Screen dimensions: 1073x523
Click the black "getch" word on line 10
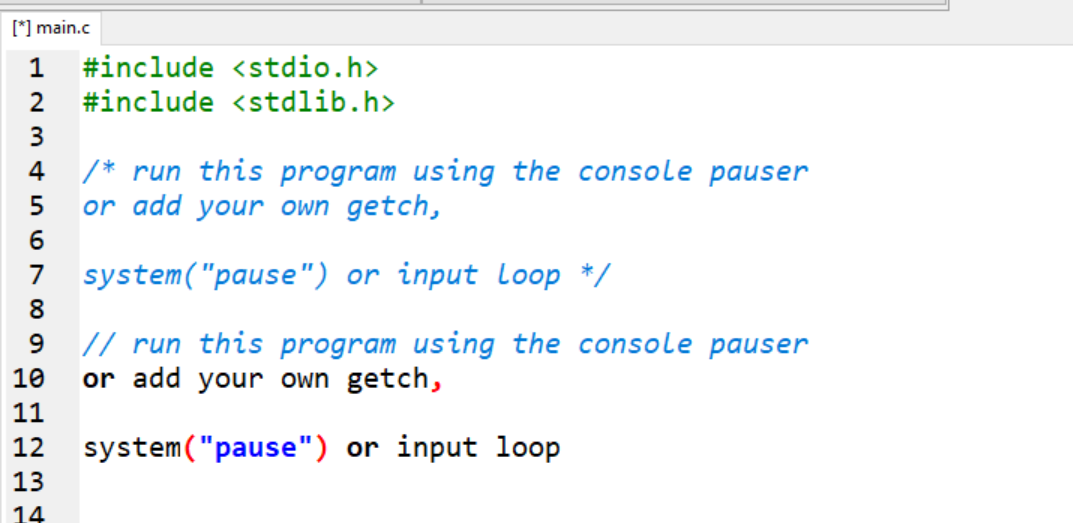point(387,379)
